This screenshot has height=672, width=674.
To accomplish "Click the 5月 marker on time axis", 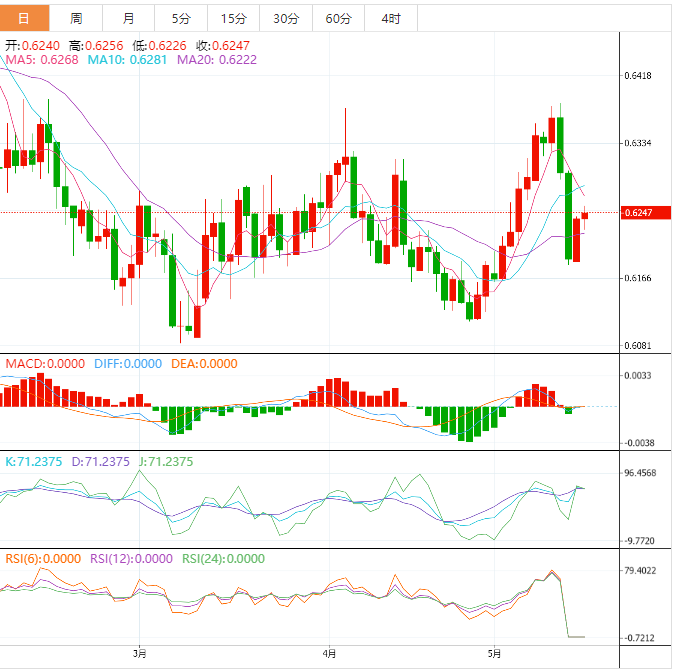I will click(491, 654).
